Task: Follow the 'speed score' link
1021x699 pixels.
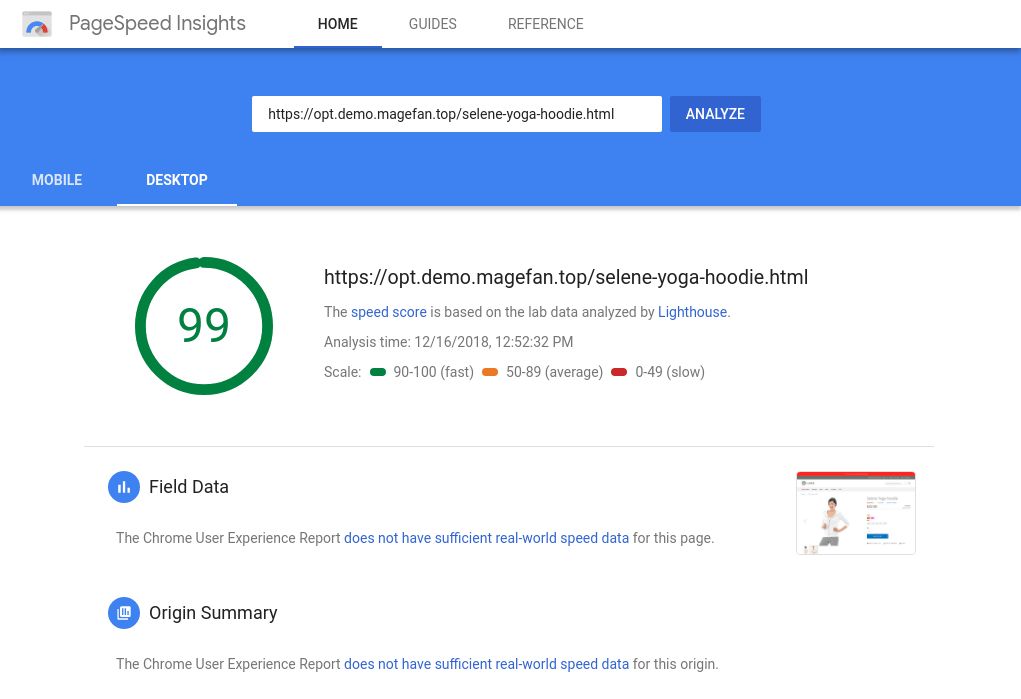Action: point(389,312)
